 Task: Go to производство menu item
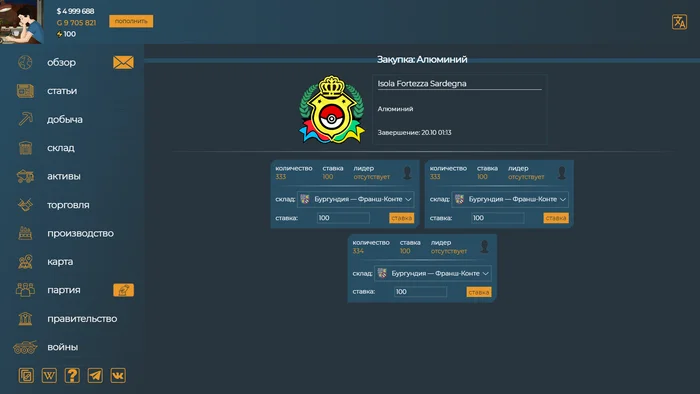tap(80, 233)
